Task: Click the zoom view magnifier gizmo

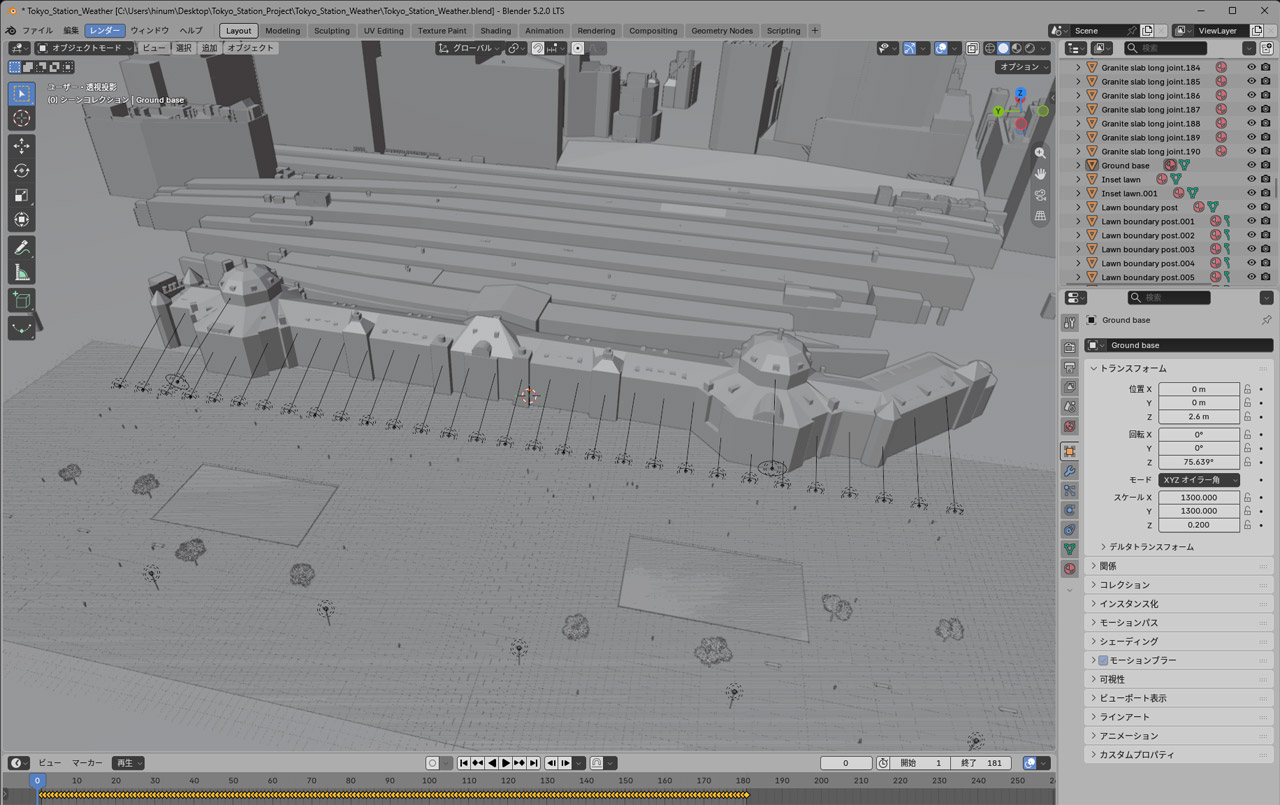Action: click(1041, 153)
